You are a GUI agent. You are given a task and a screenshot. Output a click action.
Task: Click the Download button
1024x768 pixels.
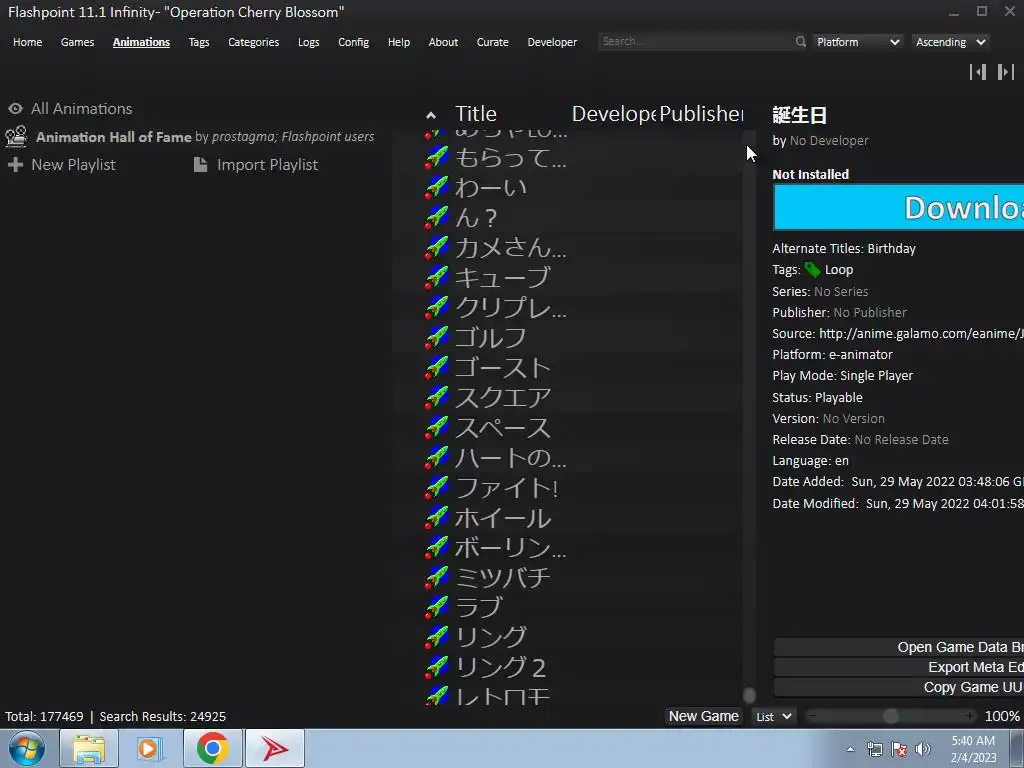coord(899,208)
